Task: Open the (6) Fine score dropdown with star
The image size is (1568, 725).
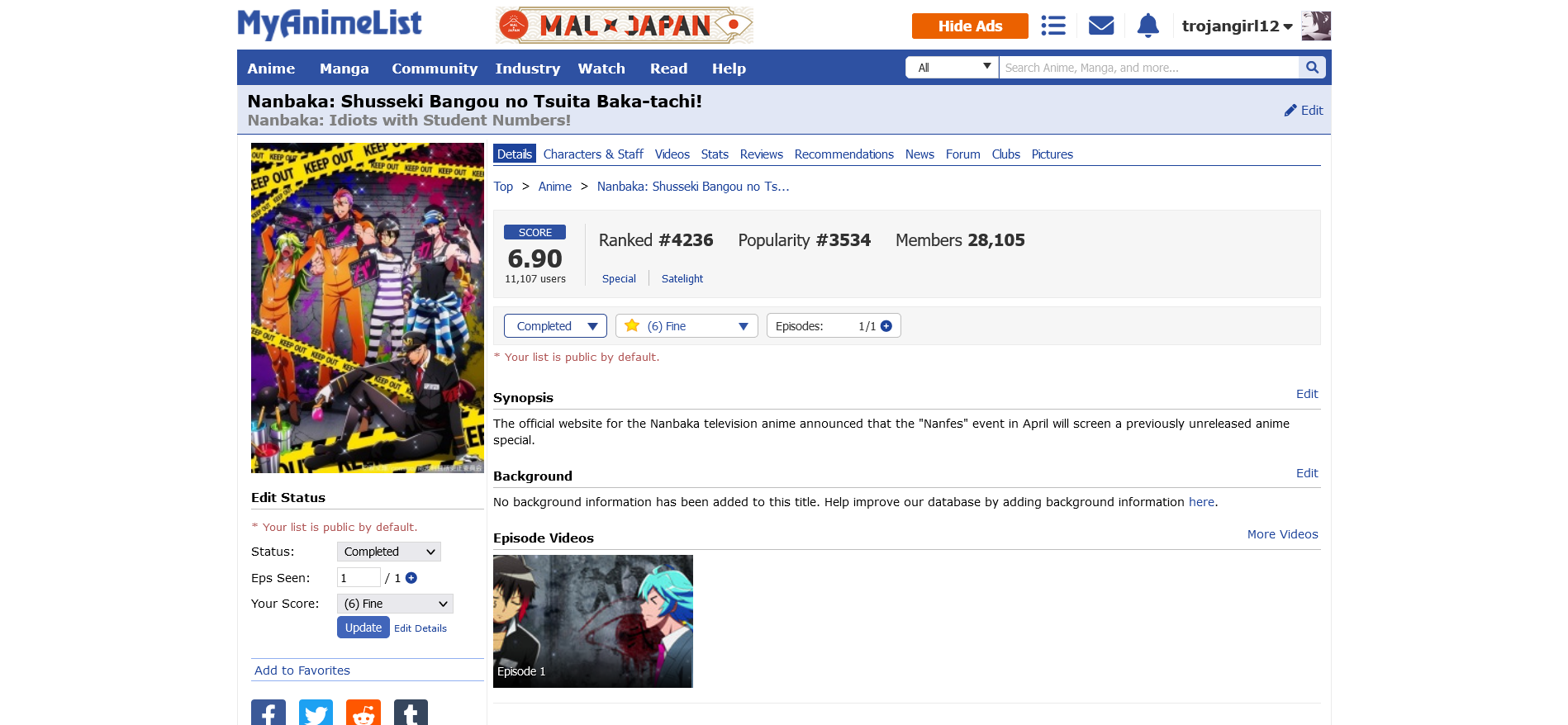Action: coord(687,326)
